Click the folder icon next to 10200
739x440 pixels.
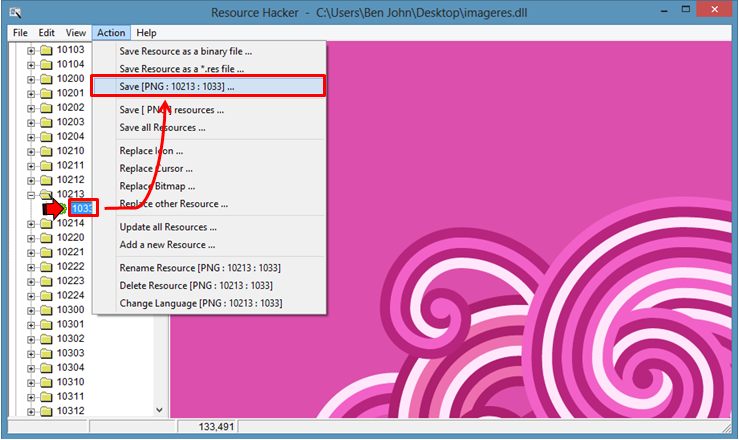point(46,78)
